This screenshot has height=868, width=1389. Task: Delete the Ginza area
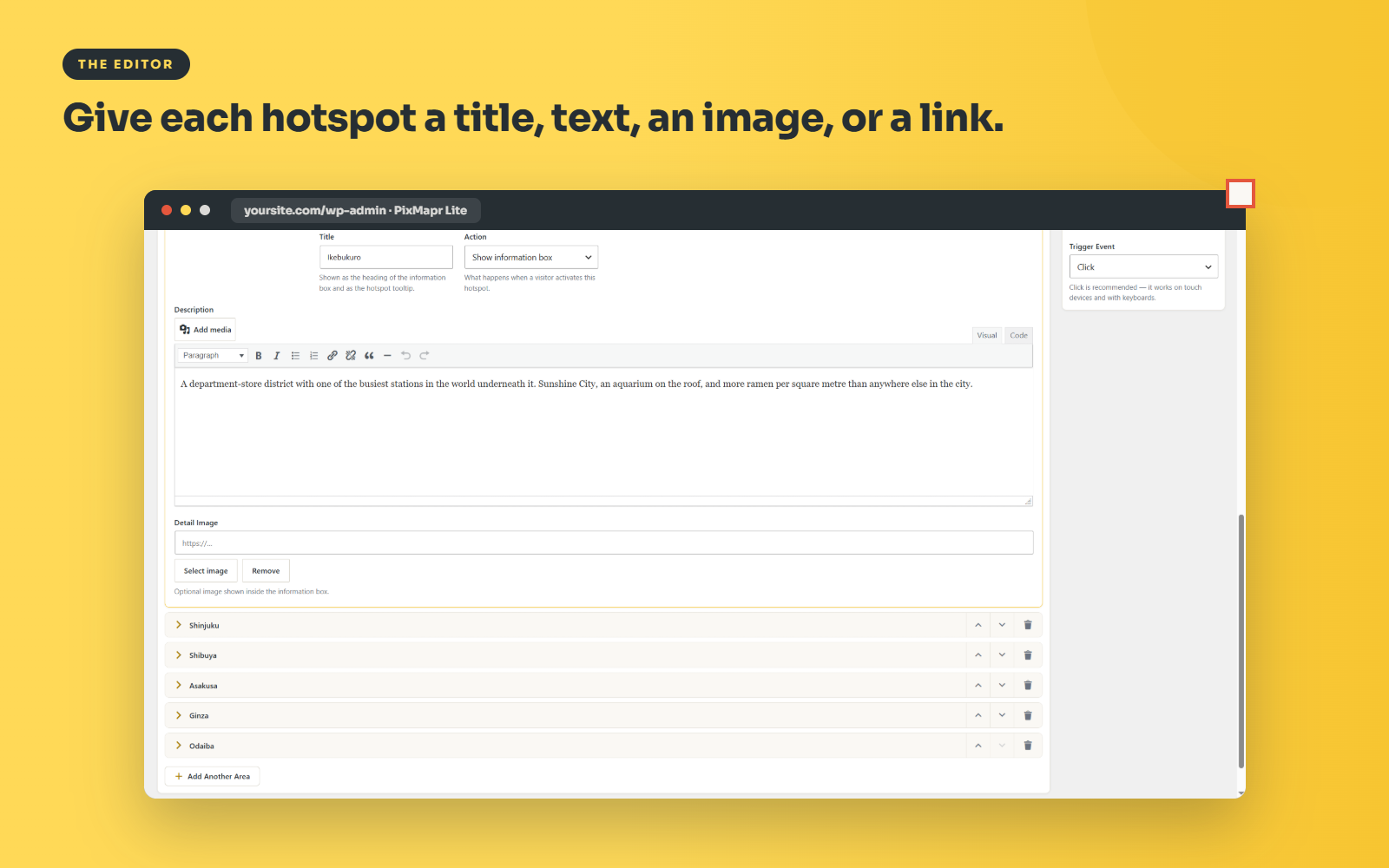click(1028, 716)
